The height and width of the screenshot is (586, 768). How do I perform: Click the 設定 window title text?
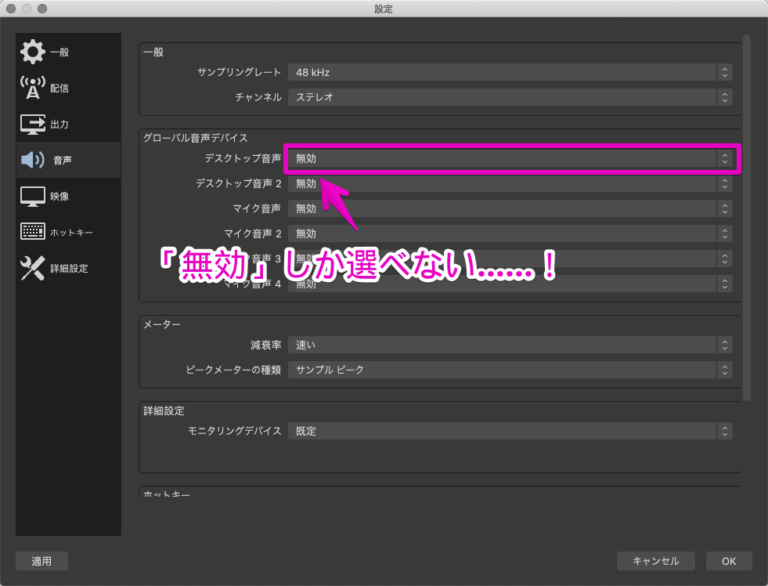pos(384,9)
